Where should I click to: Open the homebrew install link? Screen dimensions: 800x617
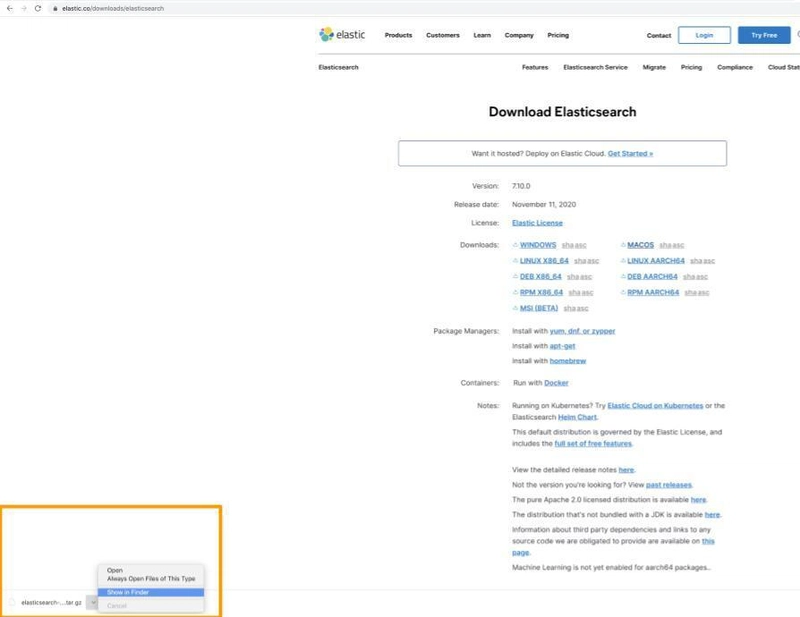pyautogui.click(x=568, y=361)
